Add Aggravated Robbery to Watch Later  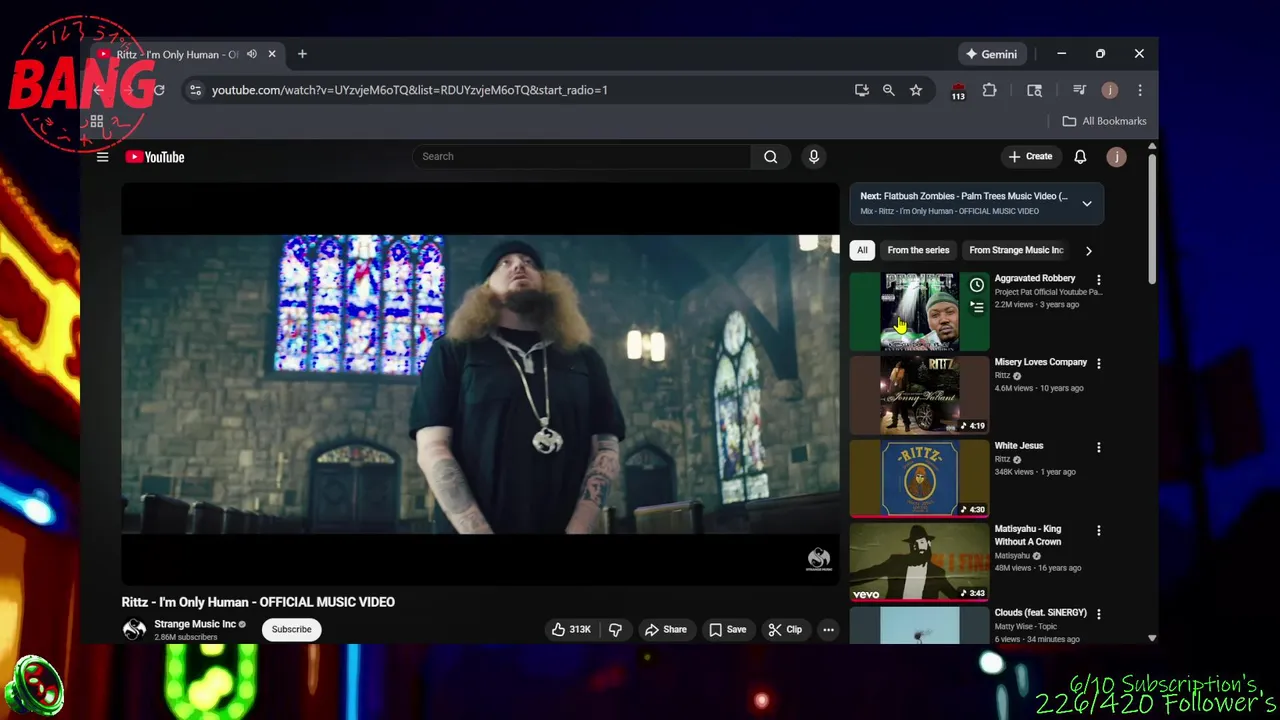977,285
